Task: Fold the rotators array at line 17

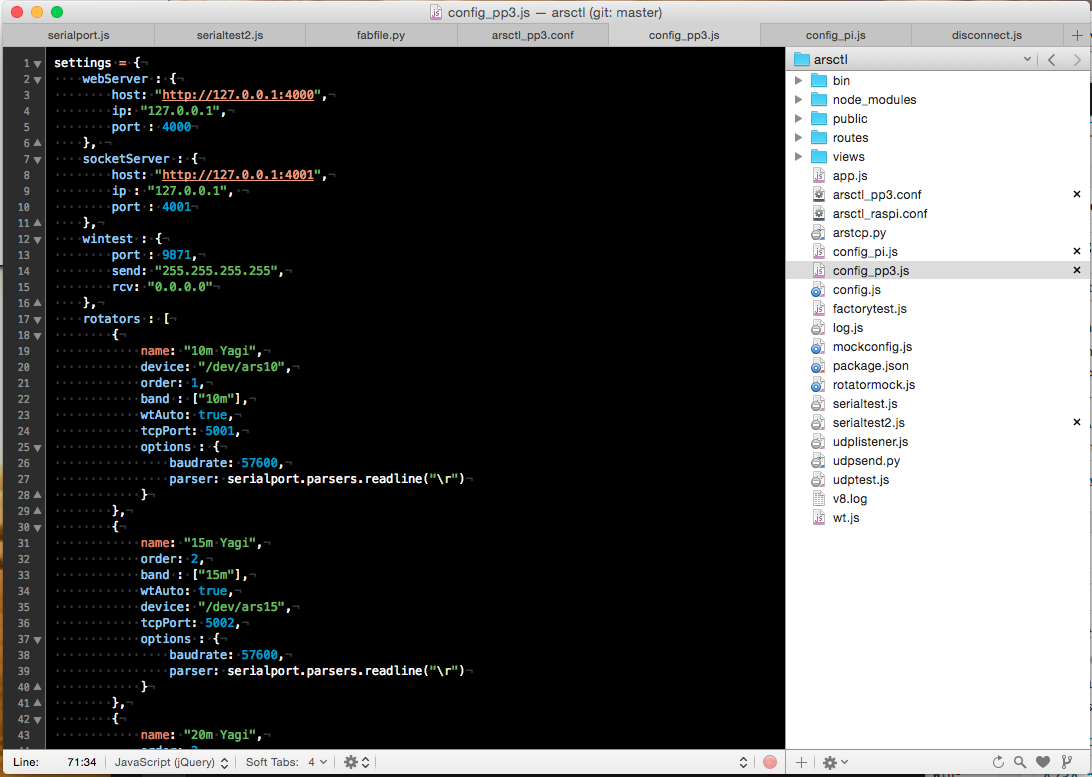Action: tap(38, 320)
